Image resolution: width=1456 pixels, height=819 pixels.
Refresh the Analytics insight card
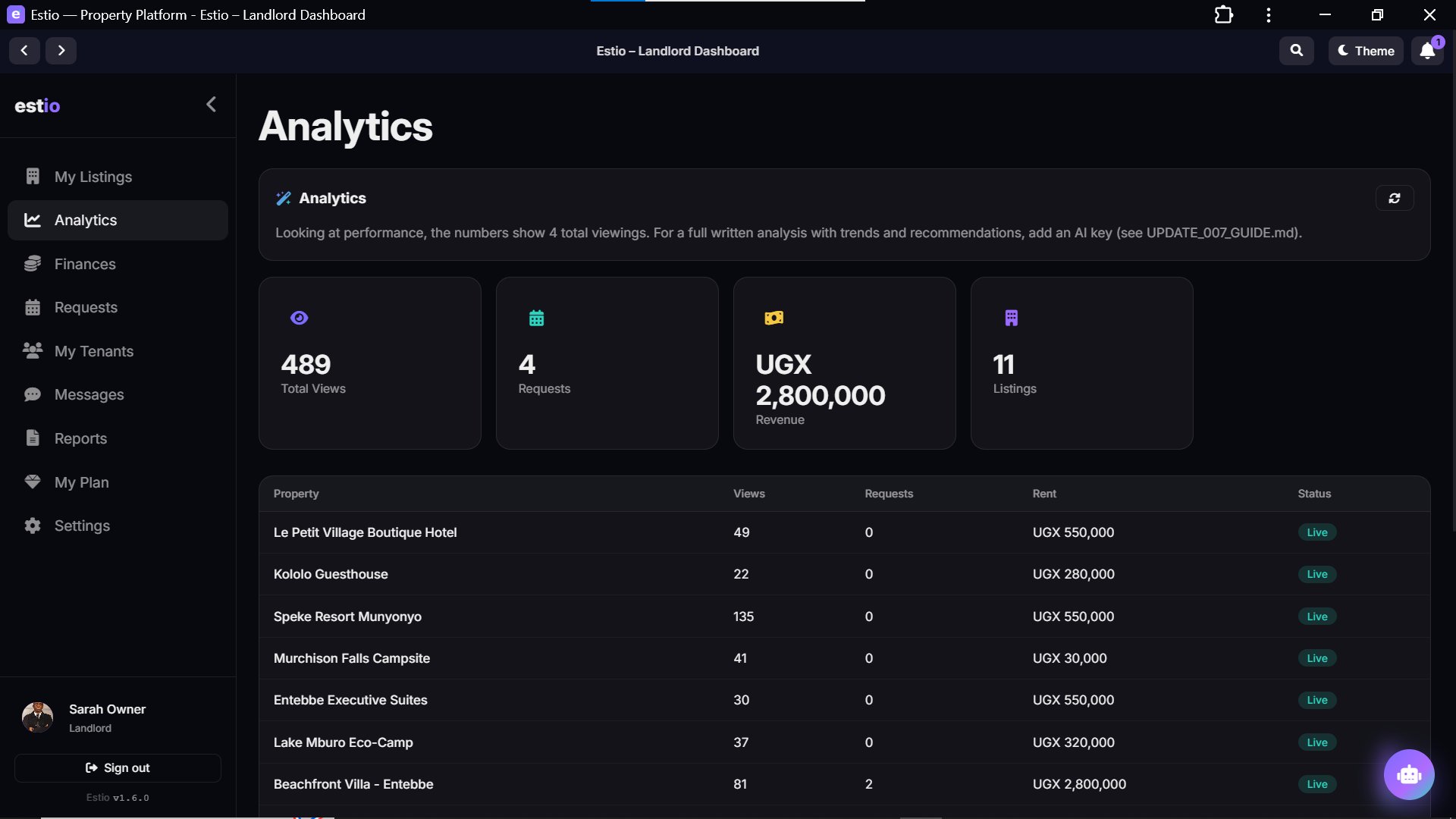pos(1394,198)
